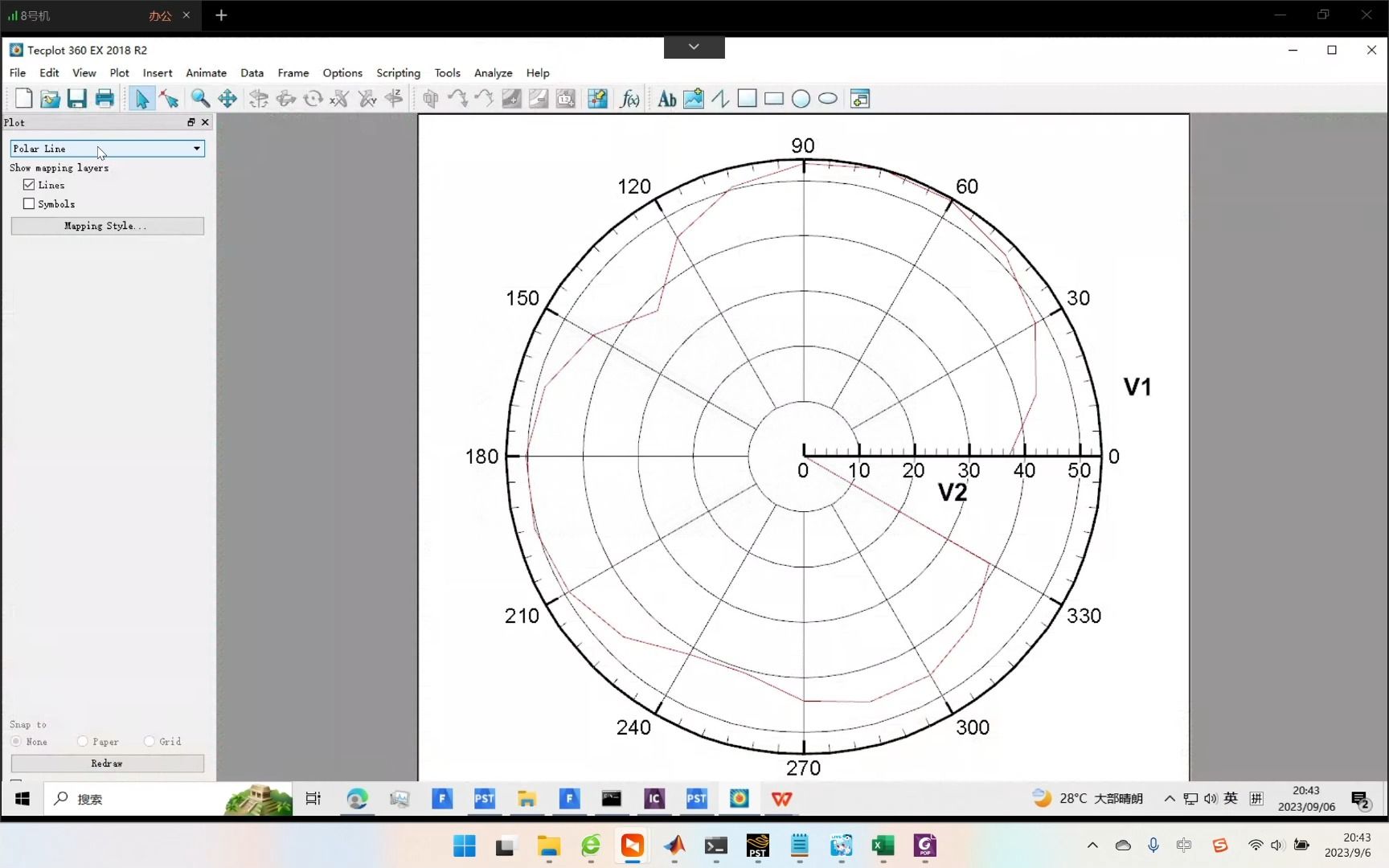Click the Redraw button

coord(108,764)
